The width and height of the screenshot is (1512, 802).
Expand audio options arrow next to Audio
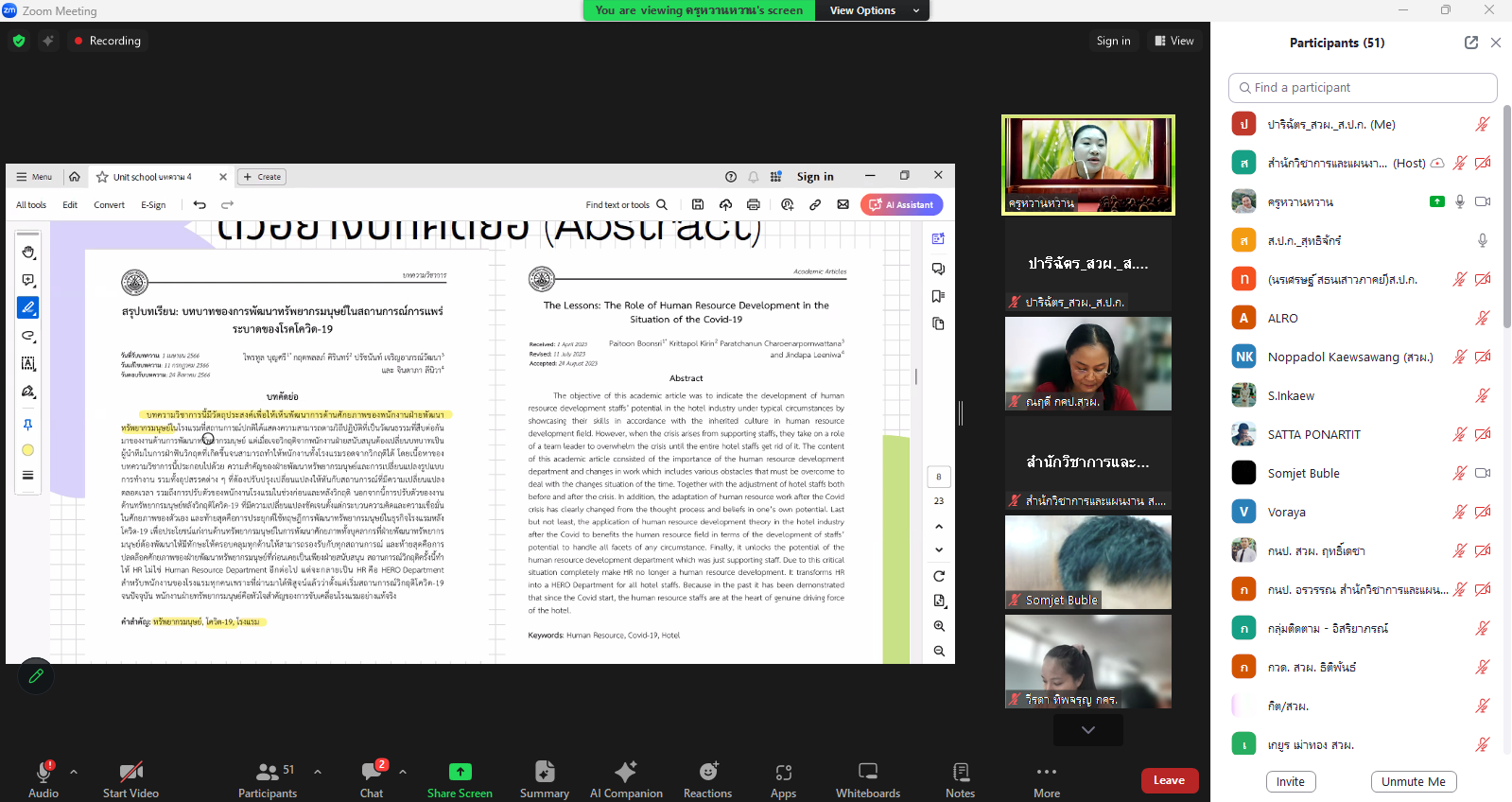click(74, 772)
